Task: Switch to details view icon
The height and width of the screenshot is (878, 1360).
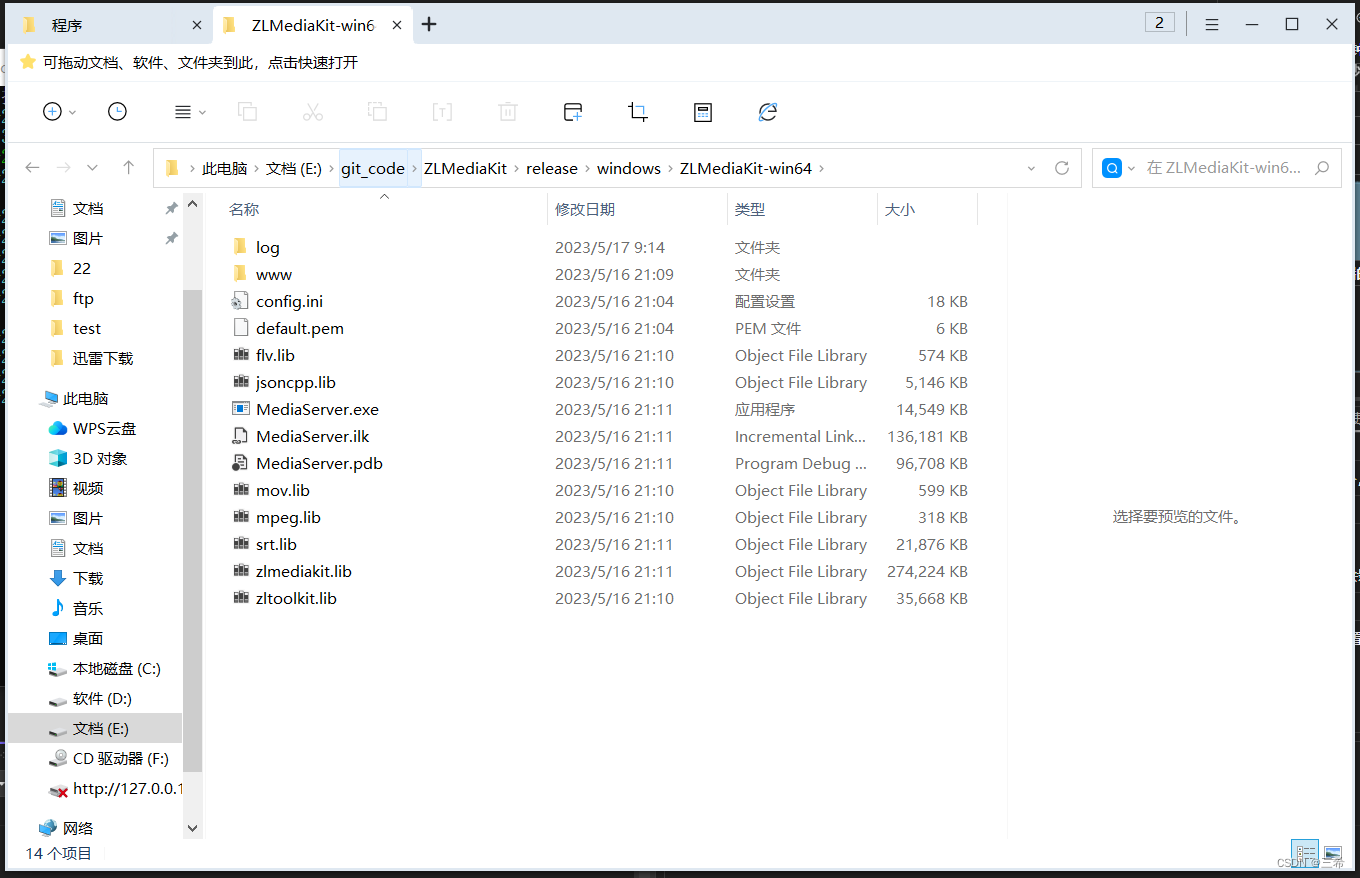Action: 1304,853
